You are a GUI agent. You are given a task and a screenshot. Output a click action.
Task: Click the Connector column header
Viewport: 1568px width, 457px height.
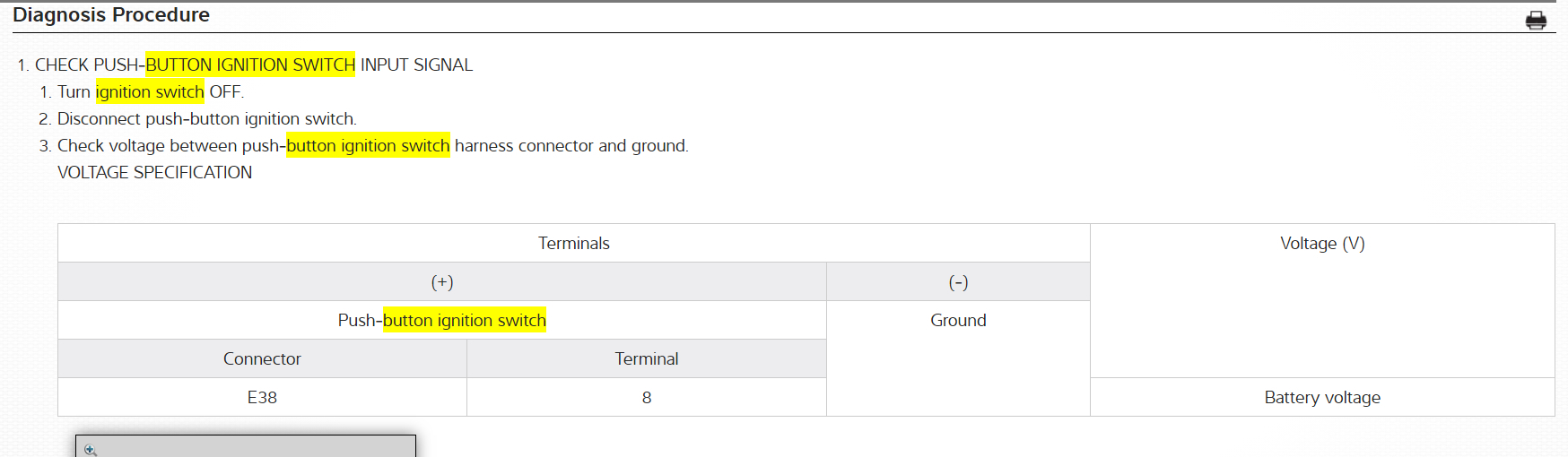pyautogui.click(x=262, y=358)
